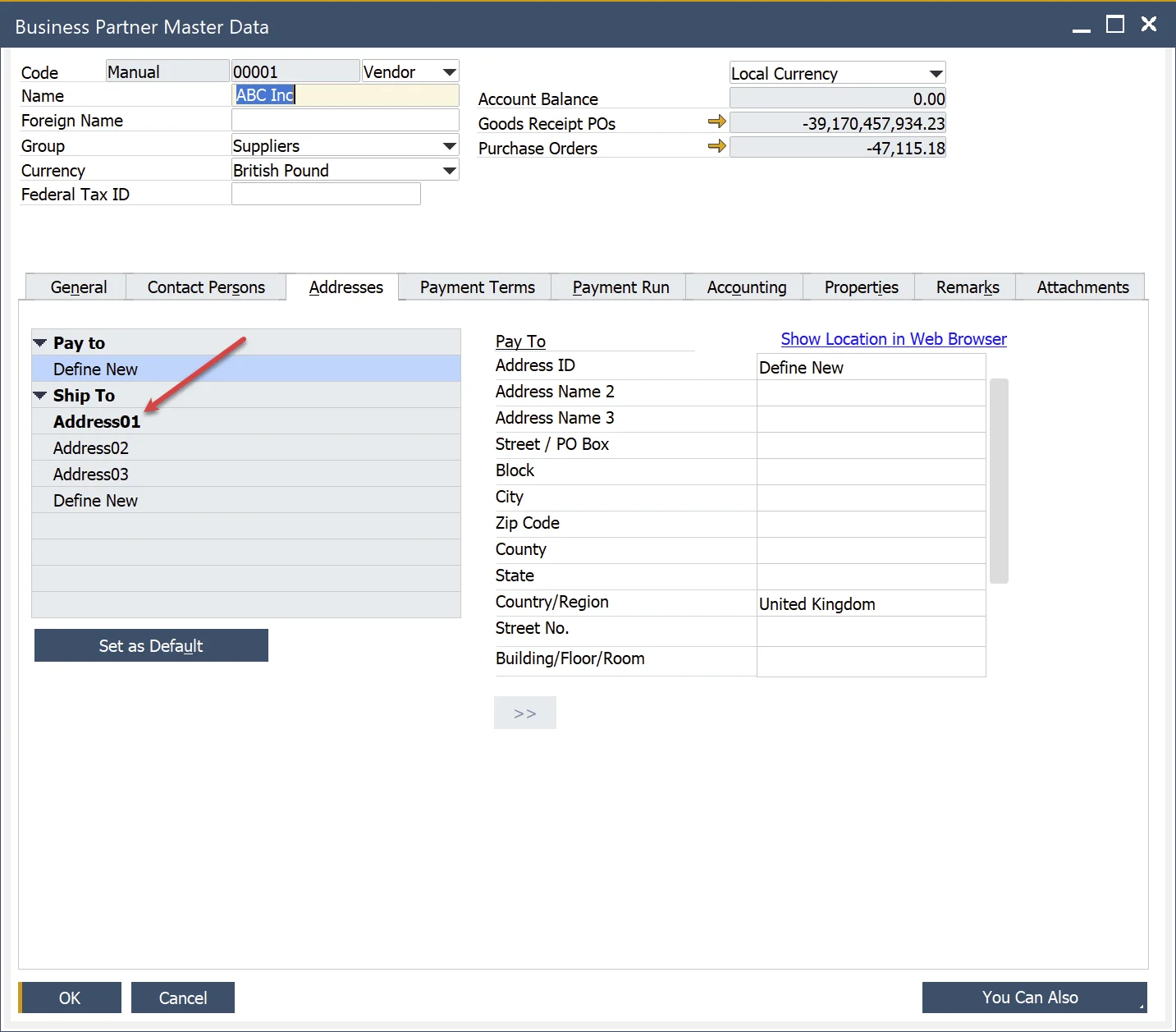1176x1032 pixels.
Task: Open the Contact Persons tab
Action: 206,287
